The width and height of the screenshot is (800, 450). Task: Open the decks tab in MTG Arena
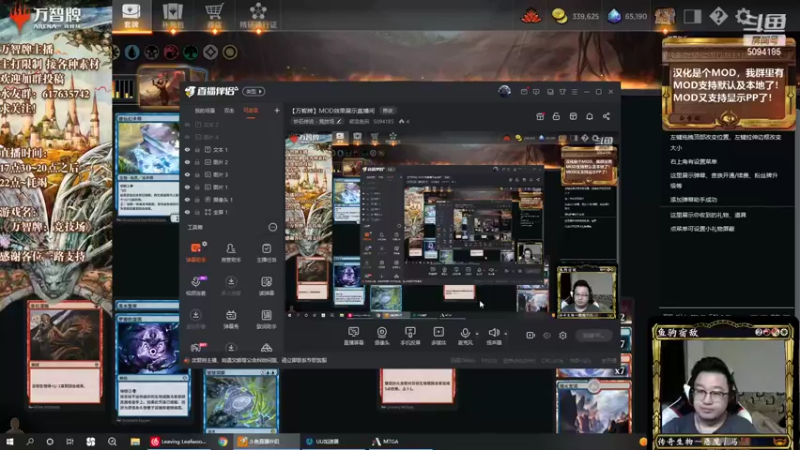click(131, 15)
